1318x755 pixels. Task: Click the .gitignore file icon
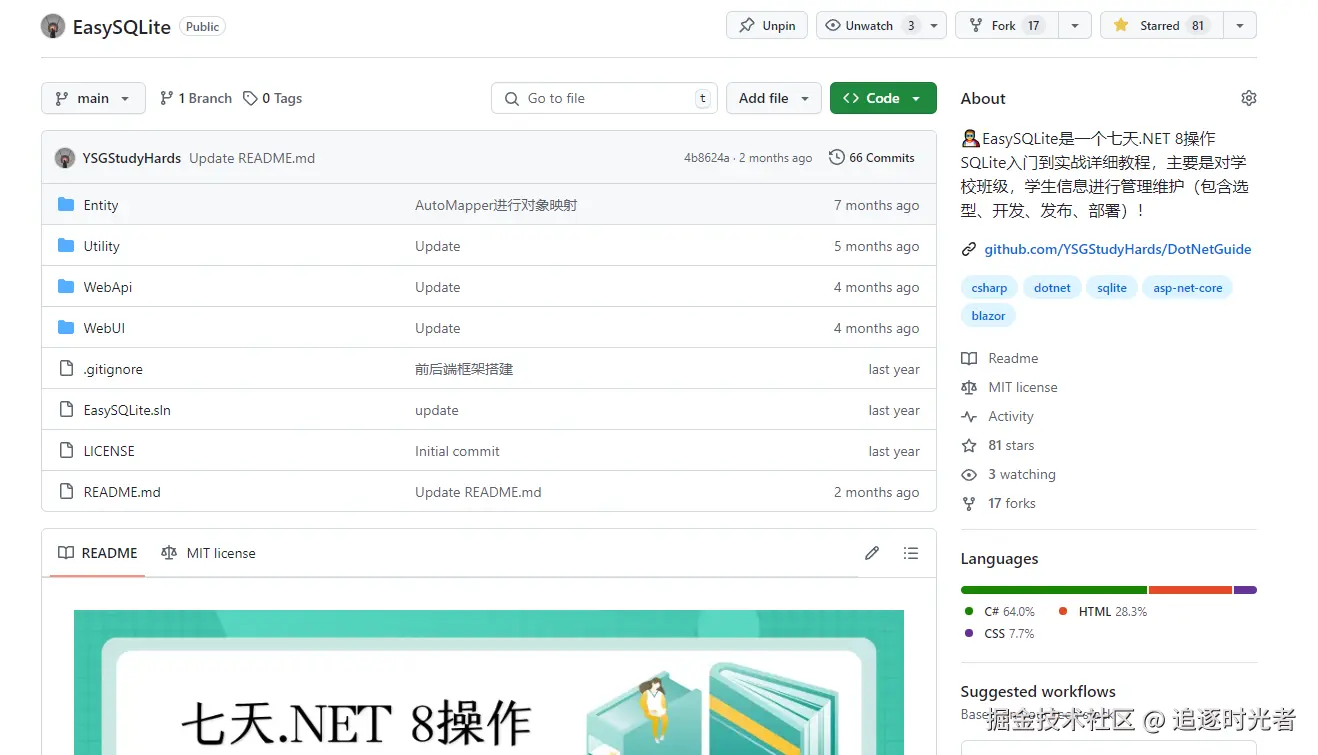(x=66, y=369)
